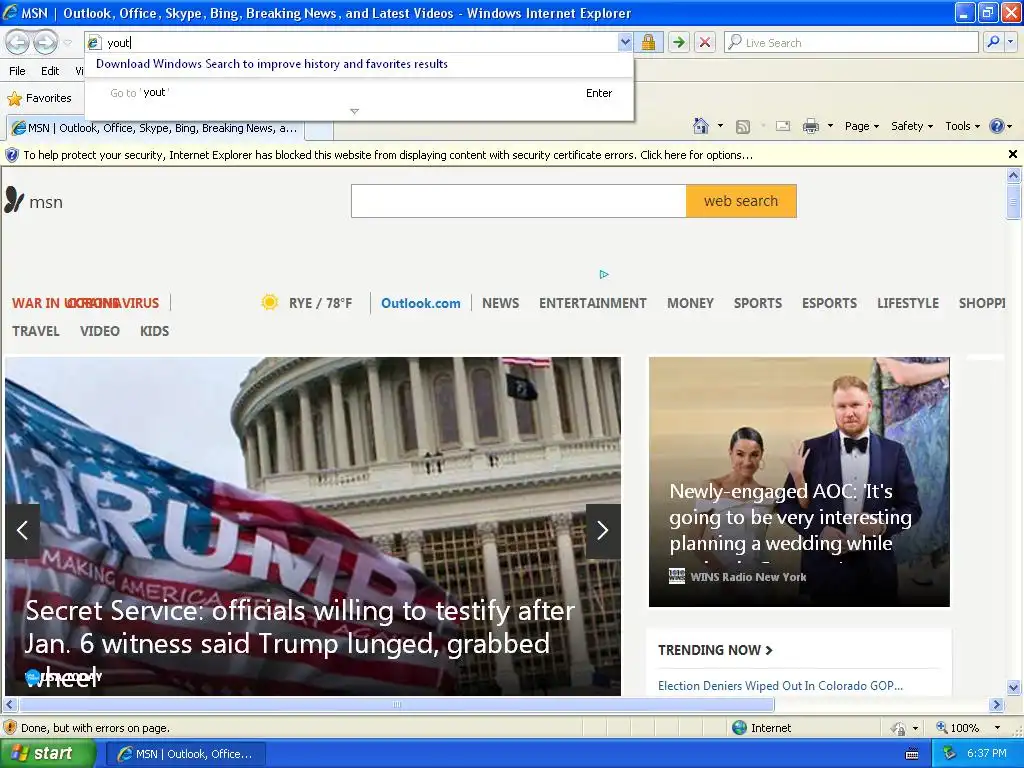Open the Newly-engaged AOC story thumbnail
This screenshot has width=1024, height=768.
coord(799,482)
